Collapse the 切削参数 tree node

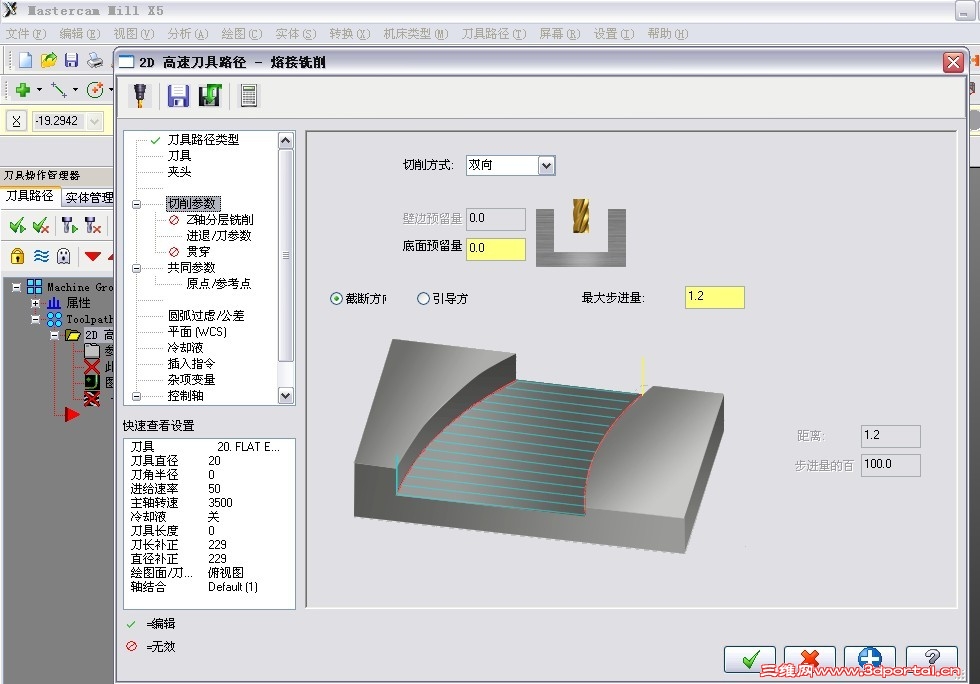tap(136, 204)
